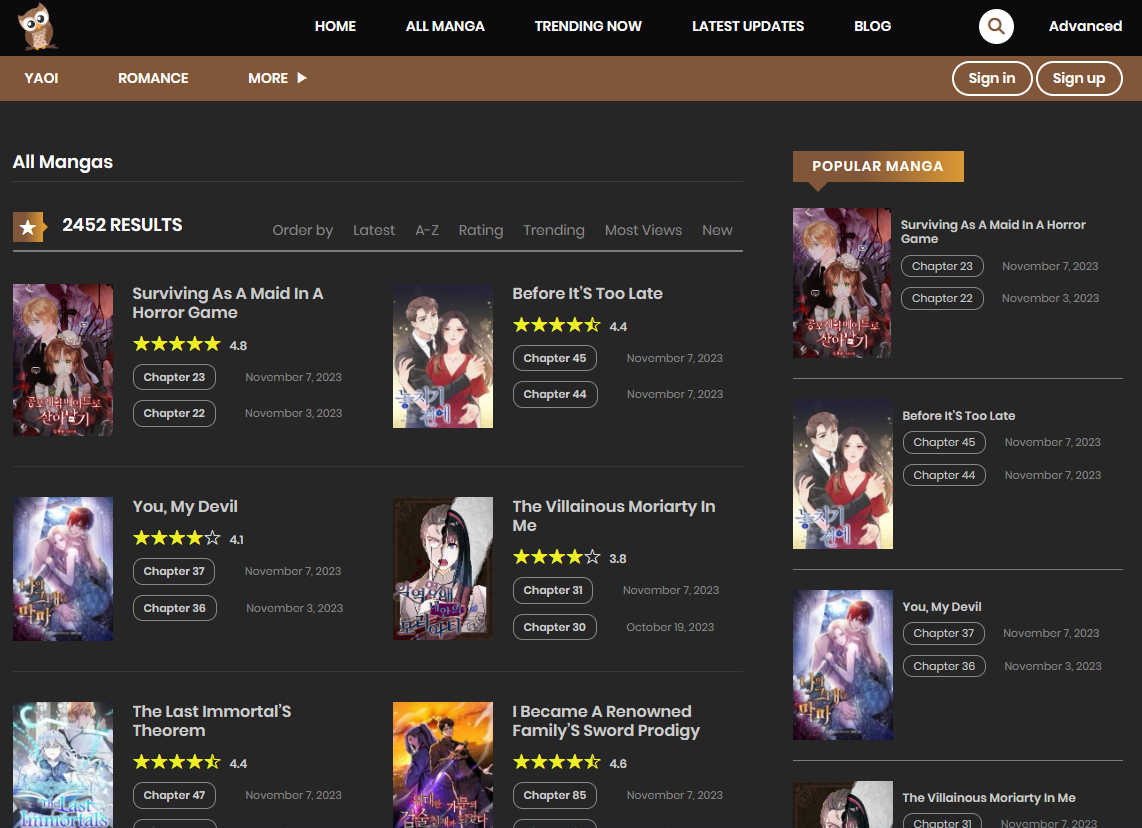Open Chapter 37 in Popular Manga sidebar
The height and width of the screenshot is (828, 1142).
coord(943,633)
